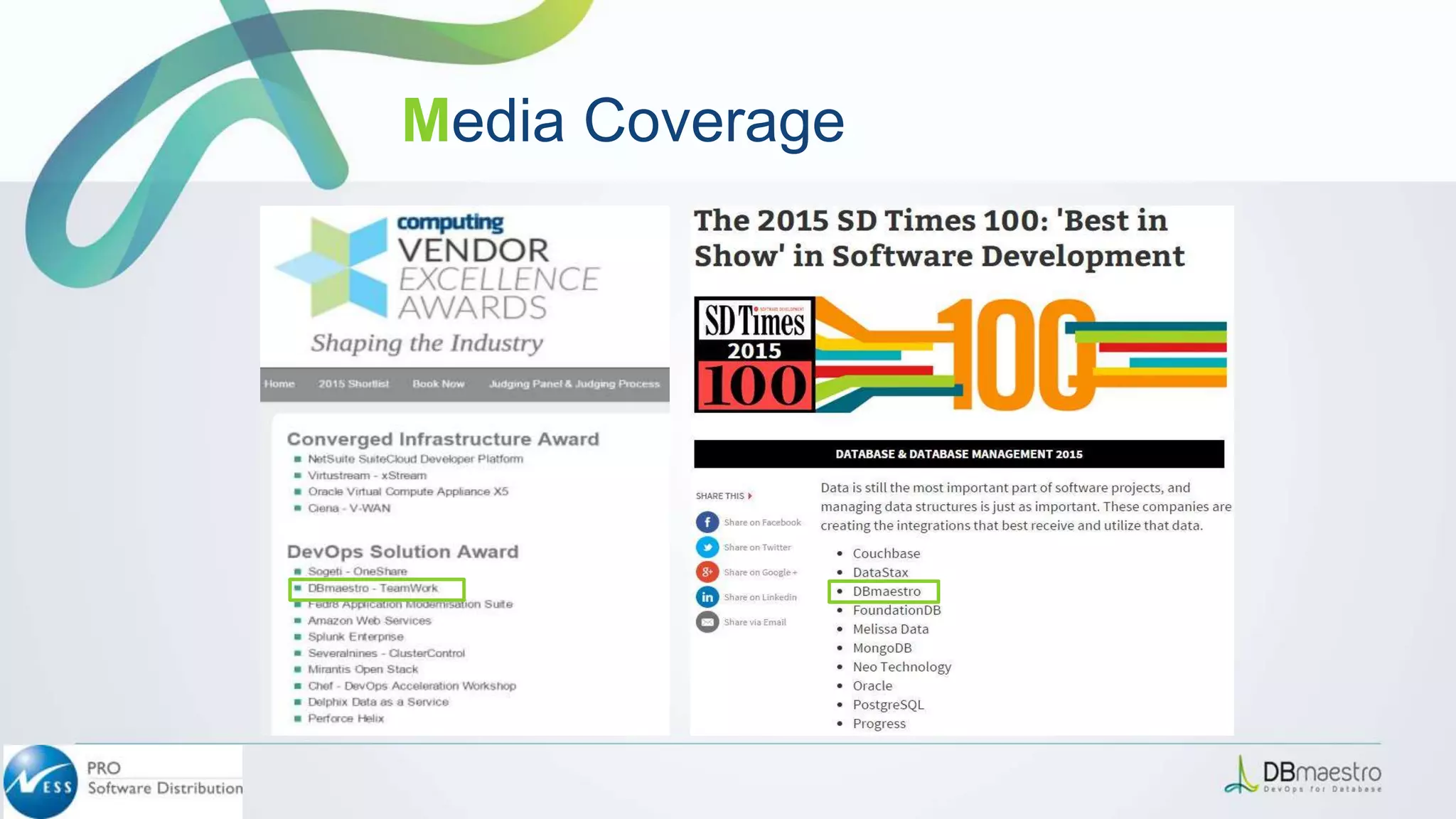Click the SD Times 2015 100 badge
Image resolution: width=1456 pixels, height=819 pixels.
tap(754, 355)
